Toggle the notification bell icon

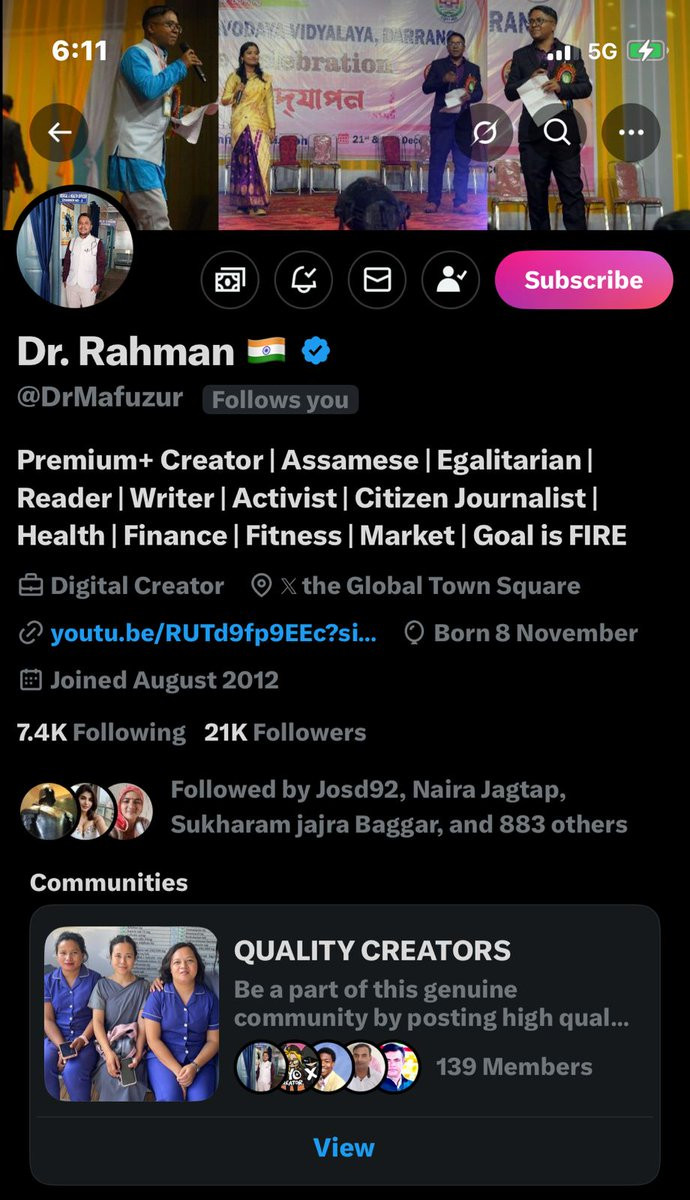tap(304, 280)
